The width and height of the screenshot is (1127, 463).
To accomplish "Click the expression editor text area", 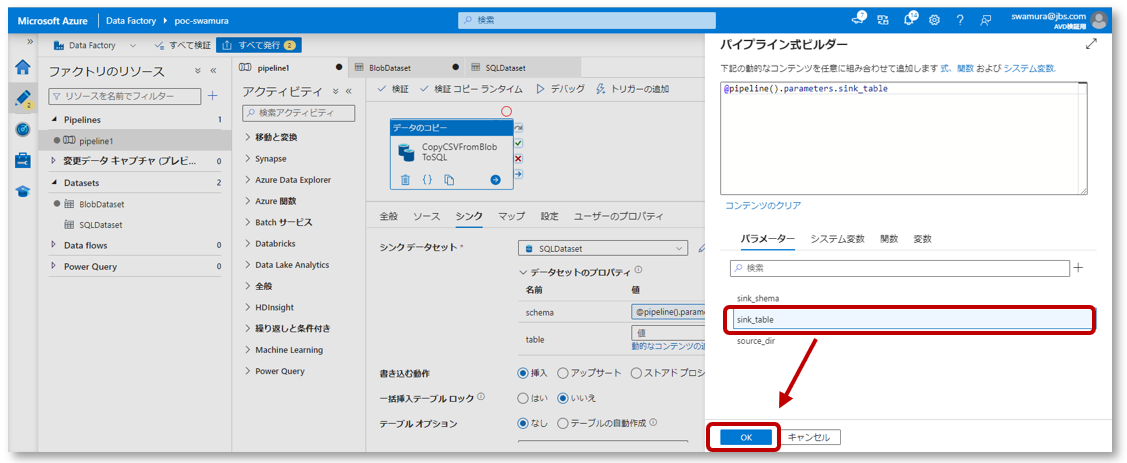I will pyautogui.click(x=903, y=137).
